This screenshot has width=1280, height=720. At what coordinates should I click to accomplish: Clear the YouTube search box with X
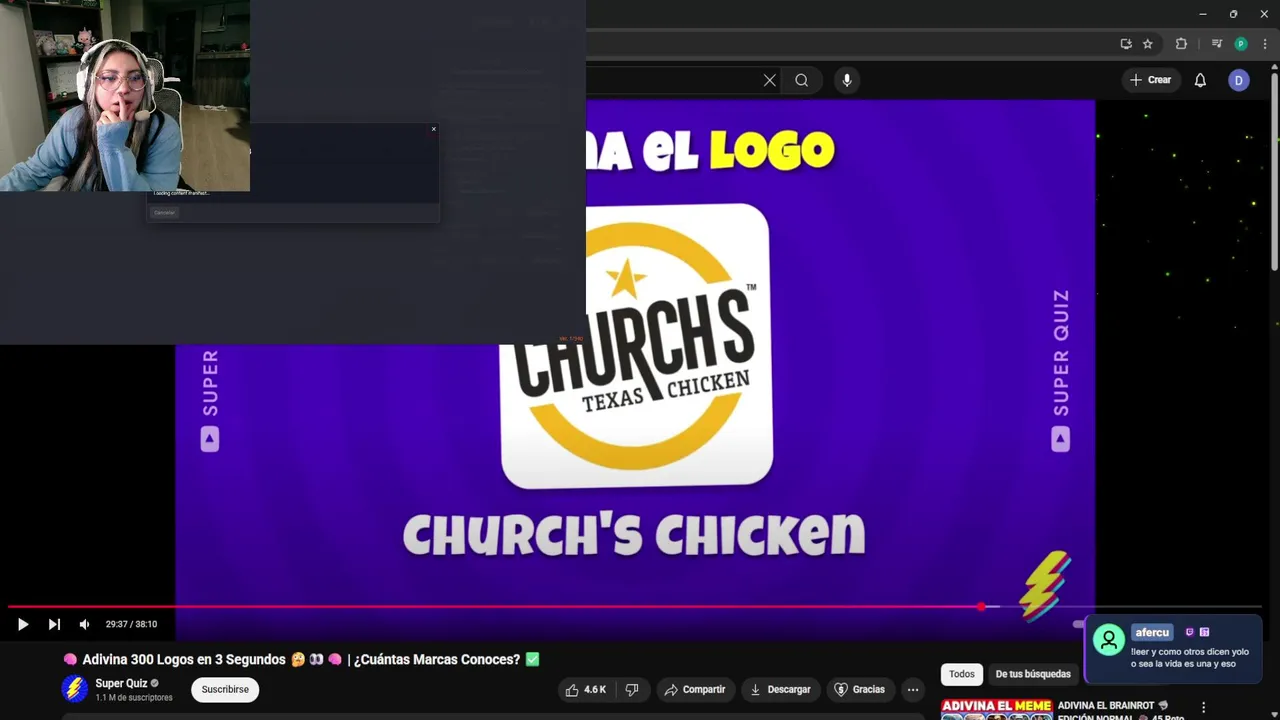click(769, 80)
